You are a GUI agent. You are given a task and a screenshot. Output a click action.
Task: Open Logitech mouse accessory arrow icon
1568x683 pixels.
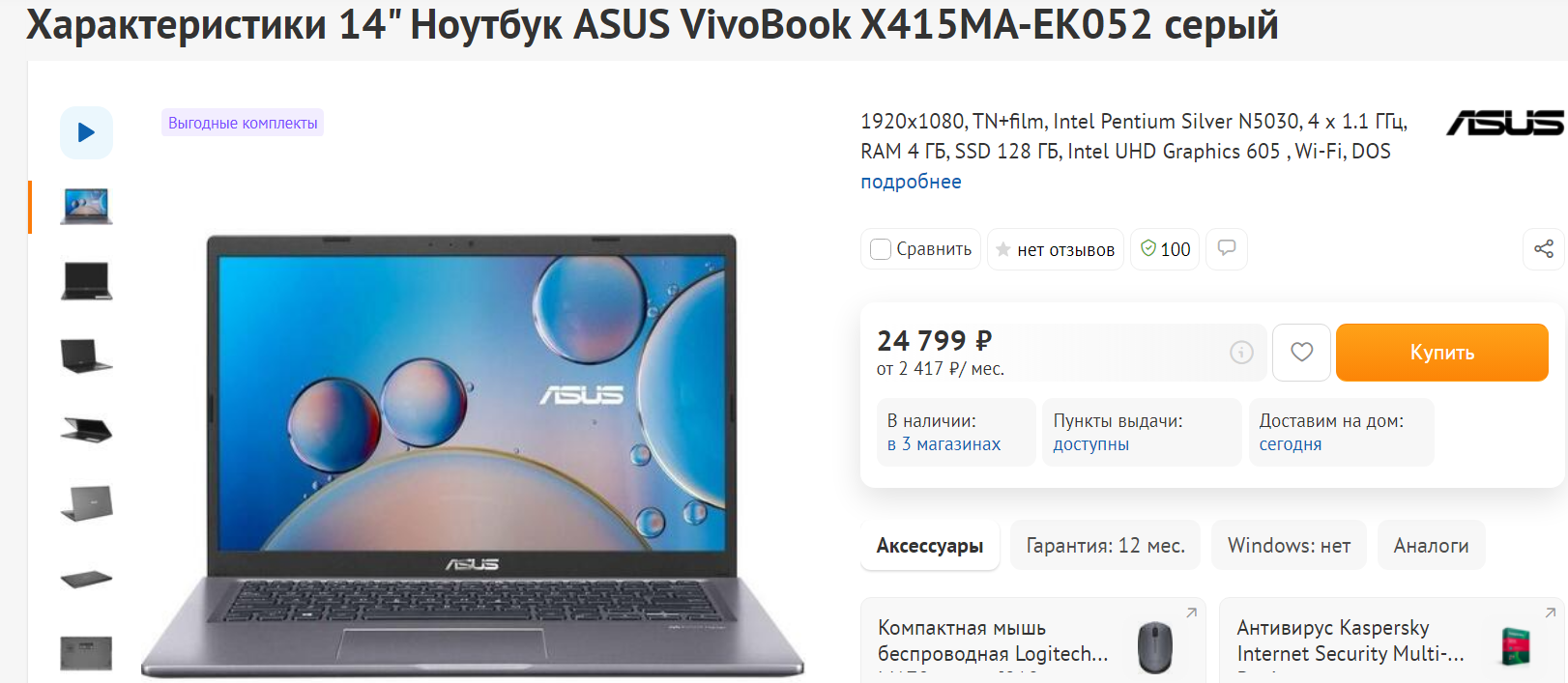(1191, 612)
